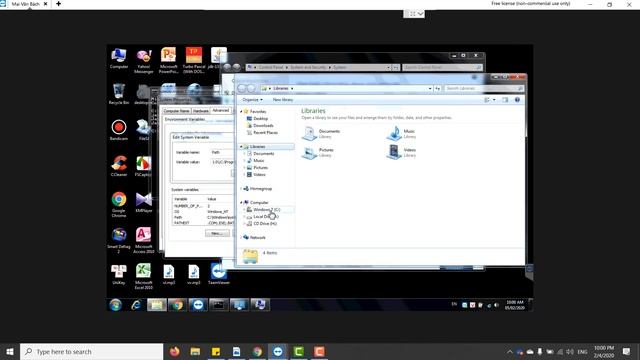This screenshot has width=640, height=360.
Task: Select the Computer Name tab
Action: pyautogui.click(x=176, y=111)
